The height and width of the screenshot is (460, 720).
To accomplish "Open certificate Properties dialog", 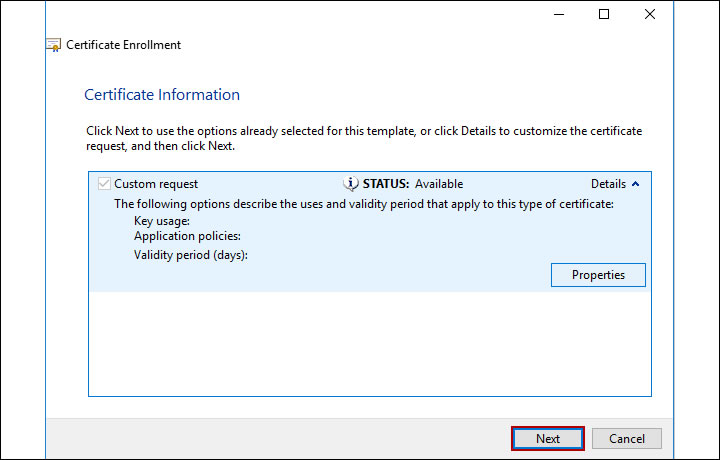I will (x=598, y=275).
